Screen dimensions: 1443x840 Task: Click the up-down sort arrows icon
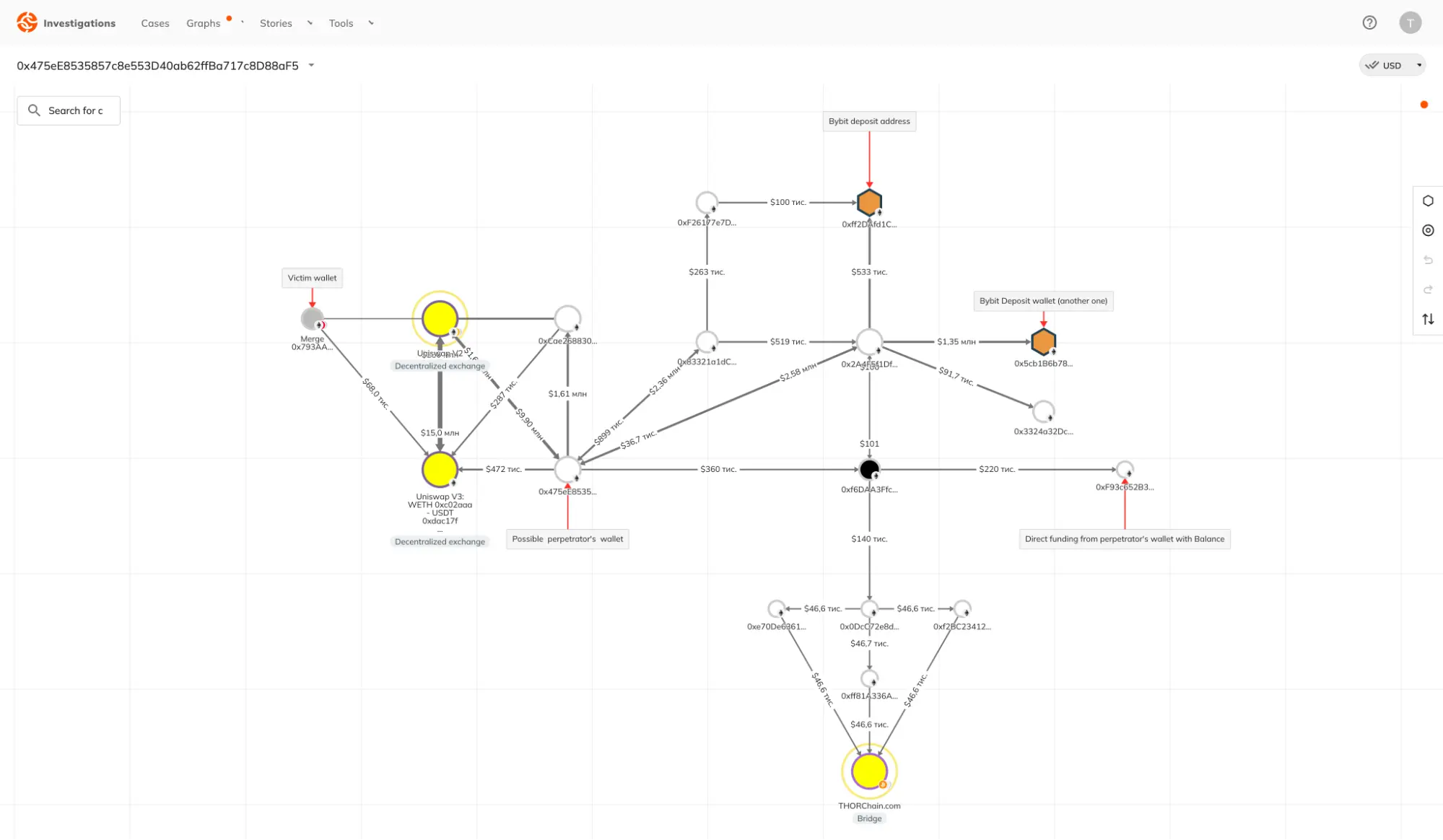click(1428, 319)
